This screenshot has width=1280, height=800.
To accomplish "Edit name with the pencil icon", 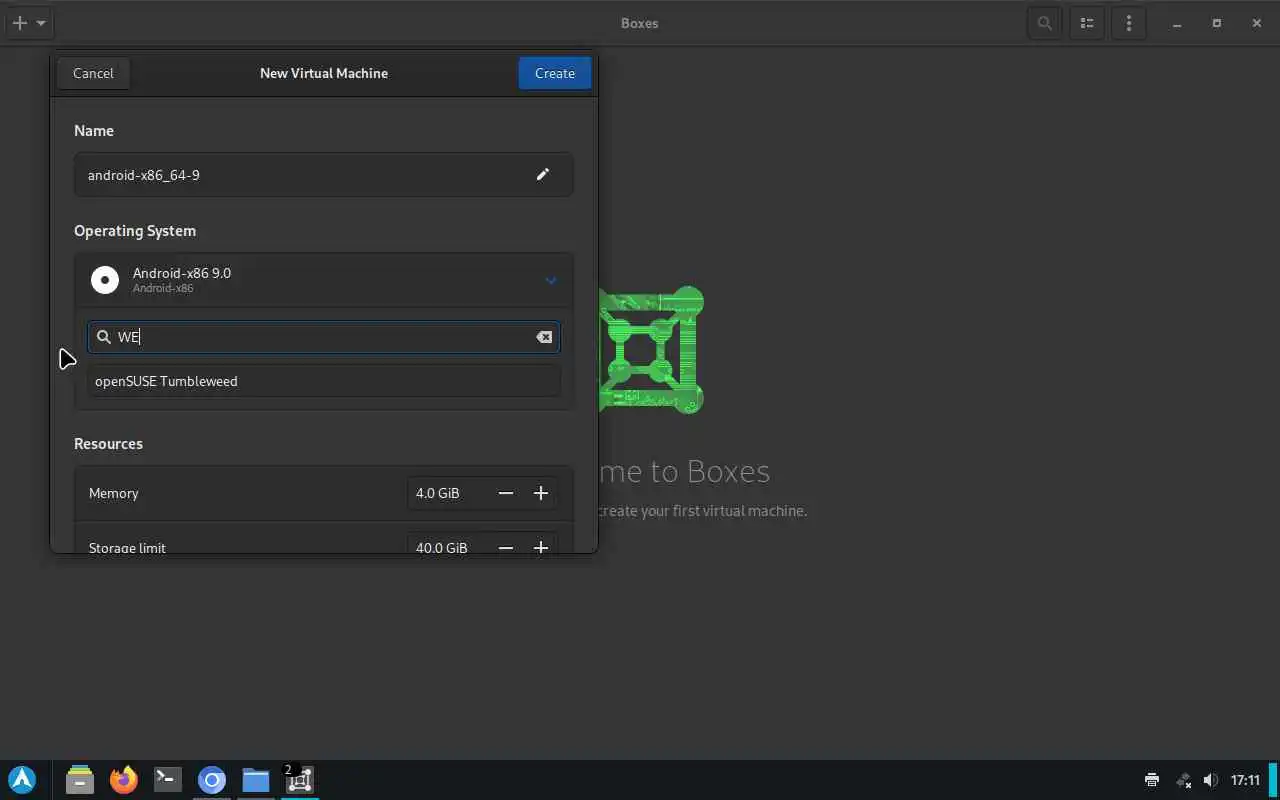I will 543,174.
